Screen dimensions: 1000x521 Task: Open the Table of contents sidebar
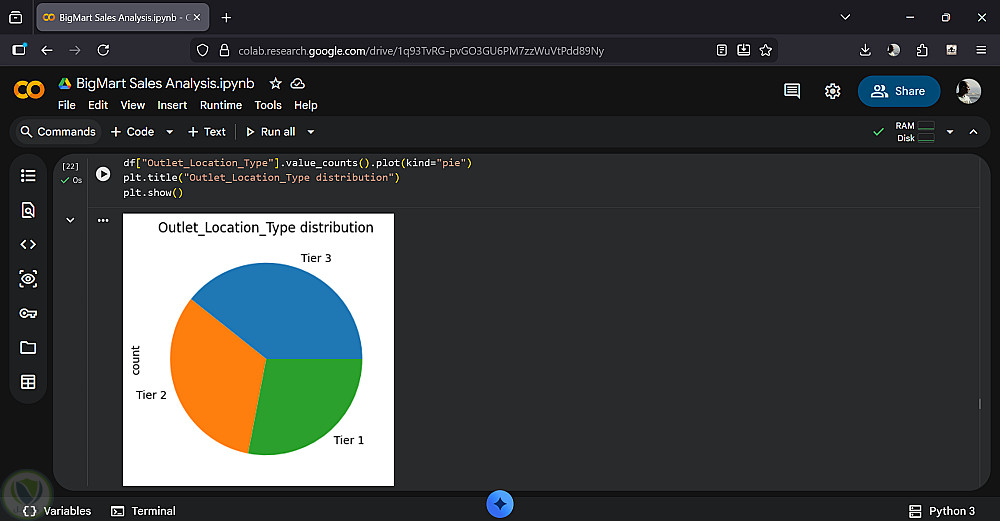pos(28,175)
